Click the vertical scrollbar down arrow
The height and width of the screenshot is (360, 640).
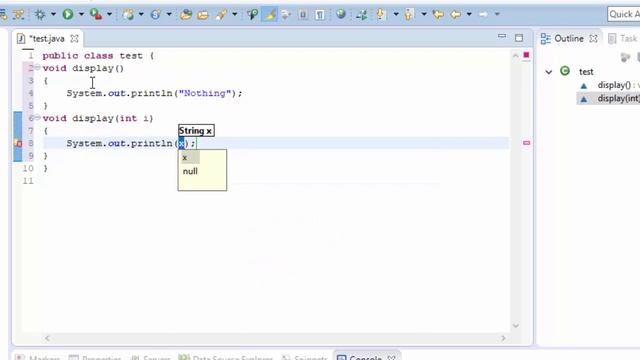point(516,326)
